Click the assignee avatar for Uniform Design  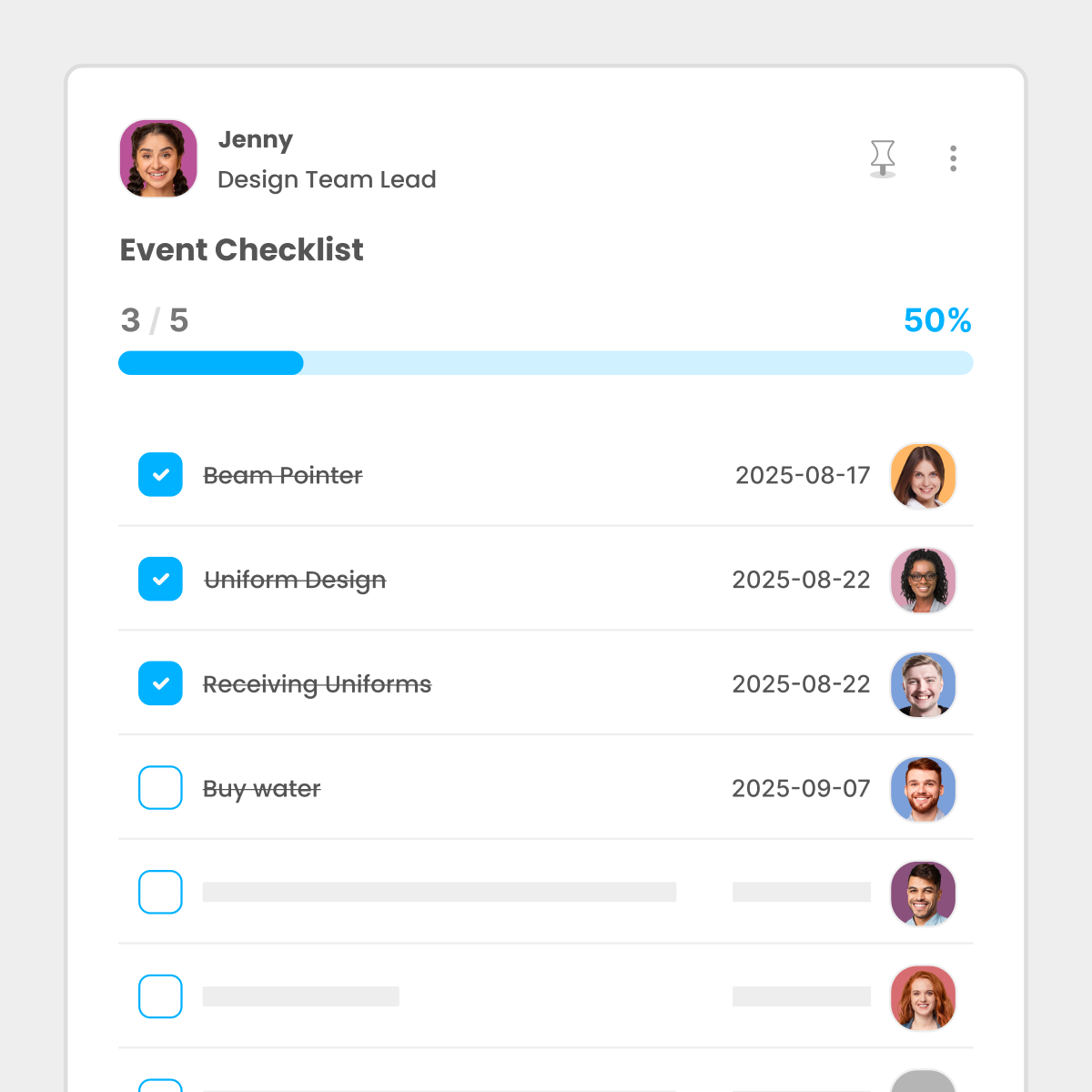click(x=923, y=580)
